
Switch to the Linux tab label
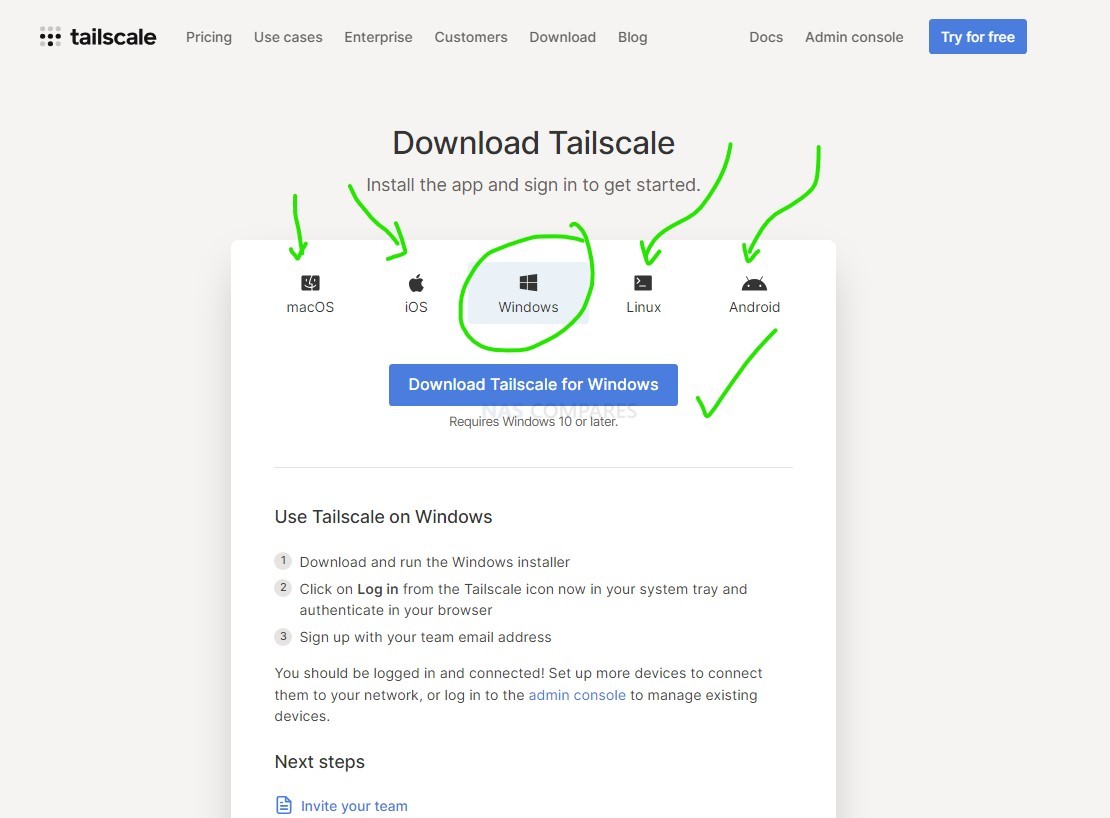643,307
